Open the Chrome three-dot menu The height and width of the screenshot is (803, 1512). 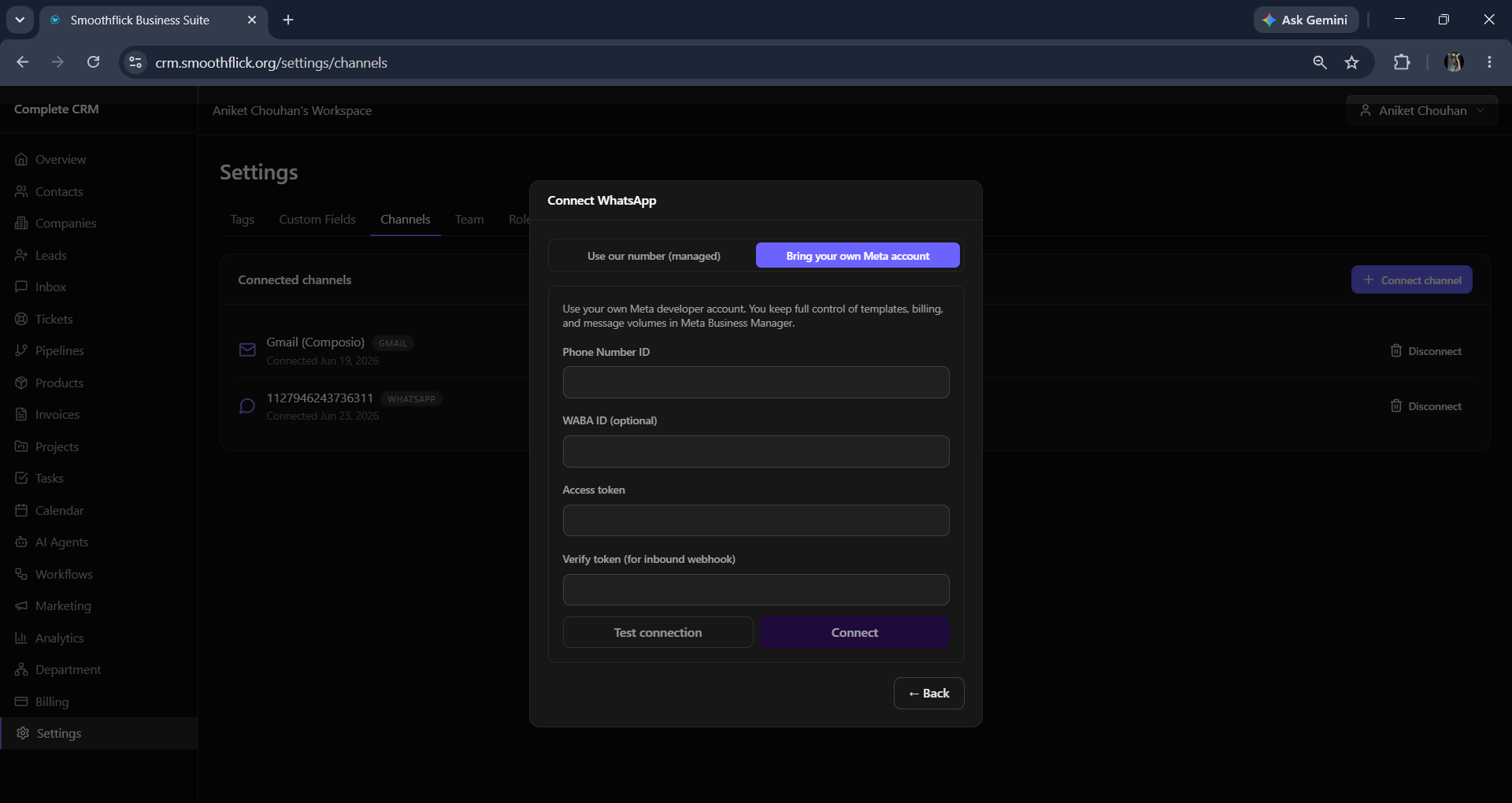pos(1489,62)
